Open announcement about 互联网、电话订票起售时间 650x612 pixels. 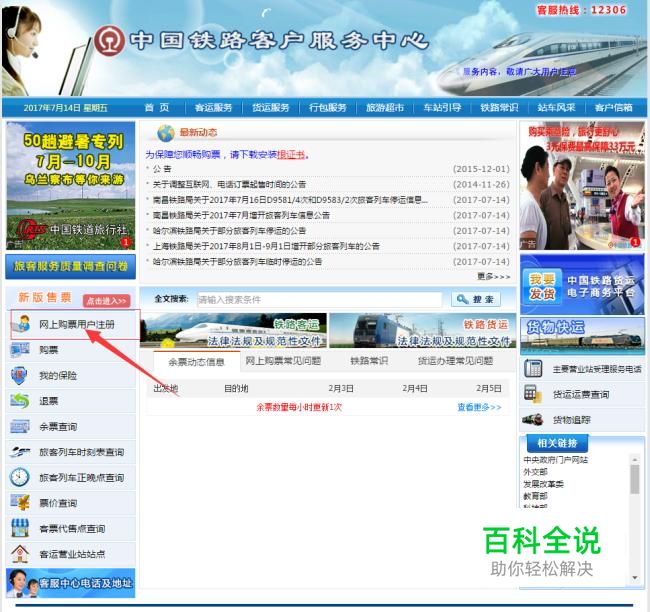229,184
